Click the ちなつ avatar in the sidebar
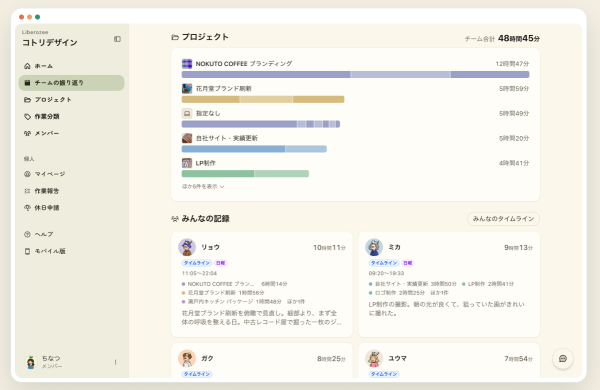This screenshot has height=390, width=600. 31,362
